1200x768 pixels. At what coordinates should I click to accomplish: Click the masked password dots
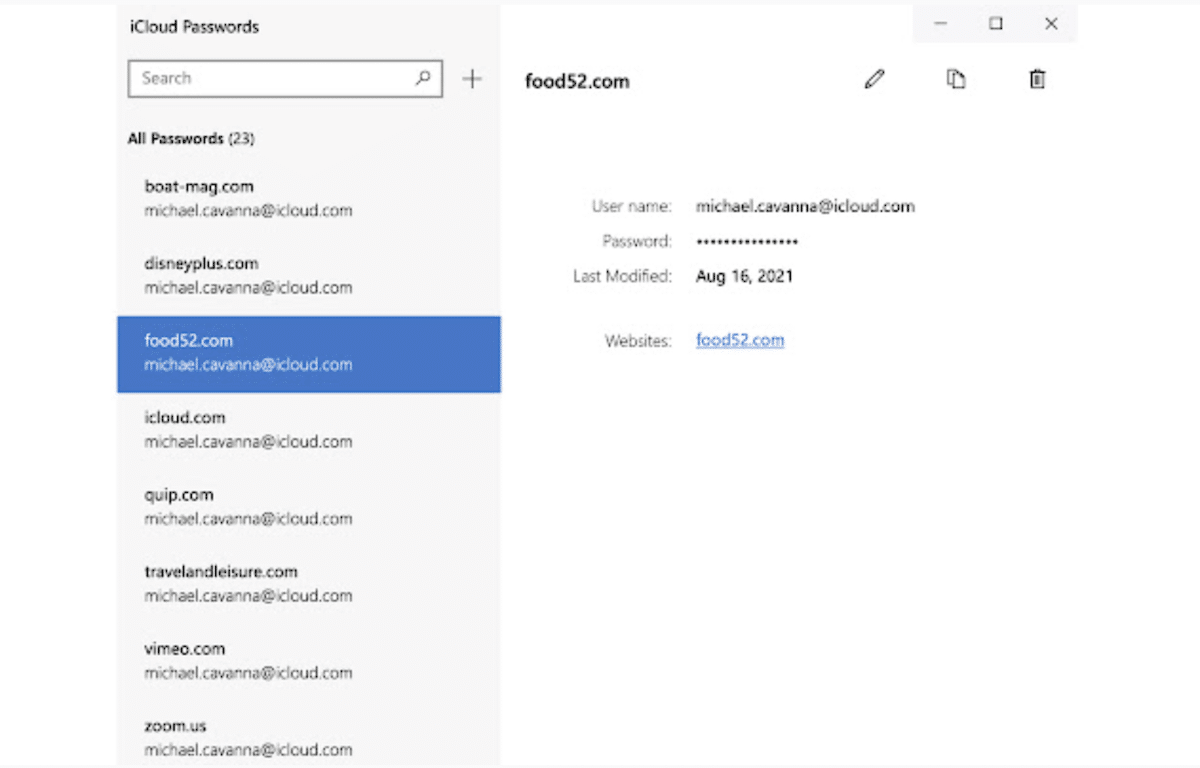click(747, 242)
